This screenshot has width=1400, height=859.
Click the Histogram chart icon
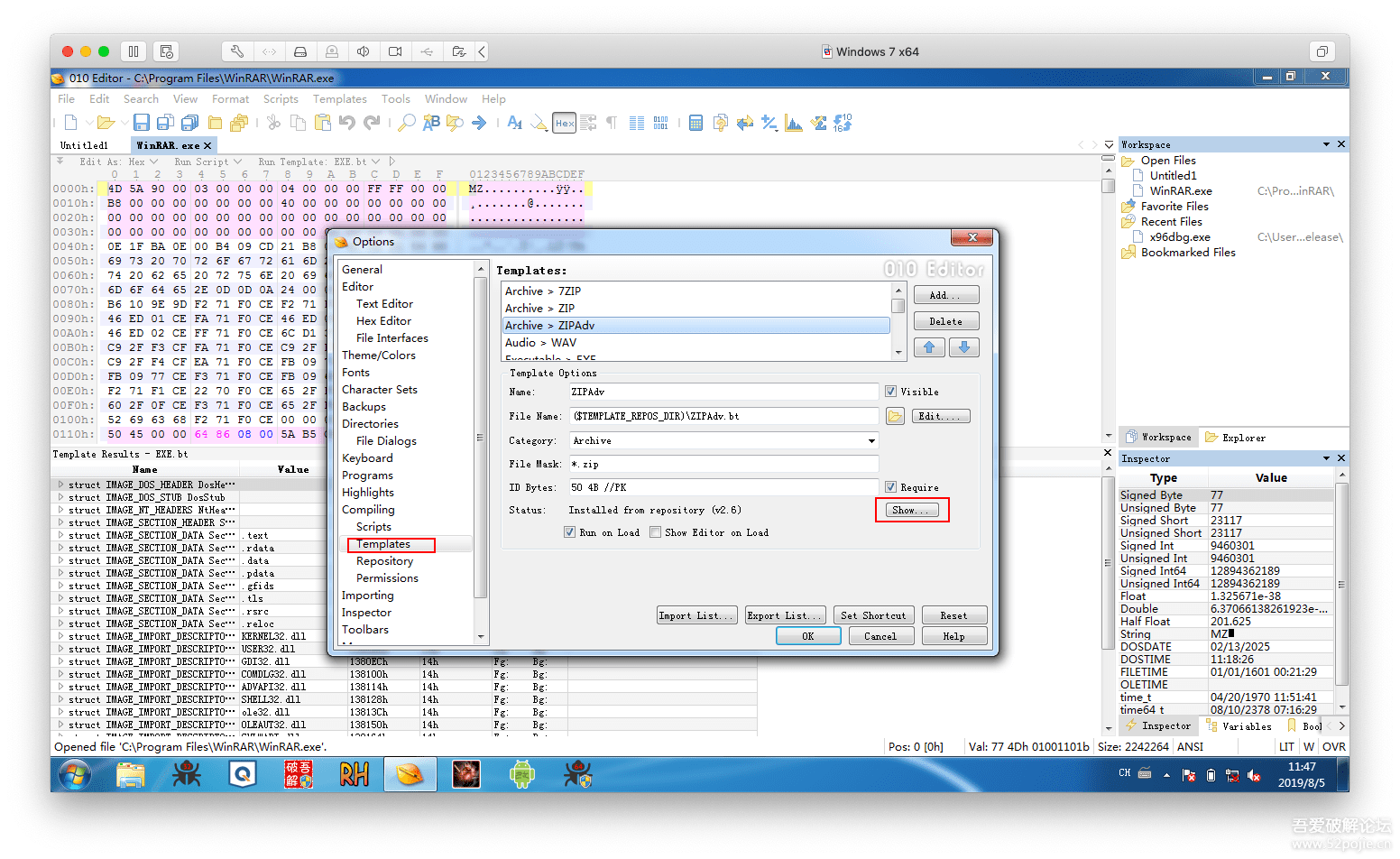794,123
